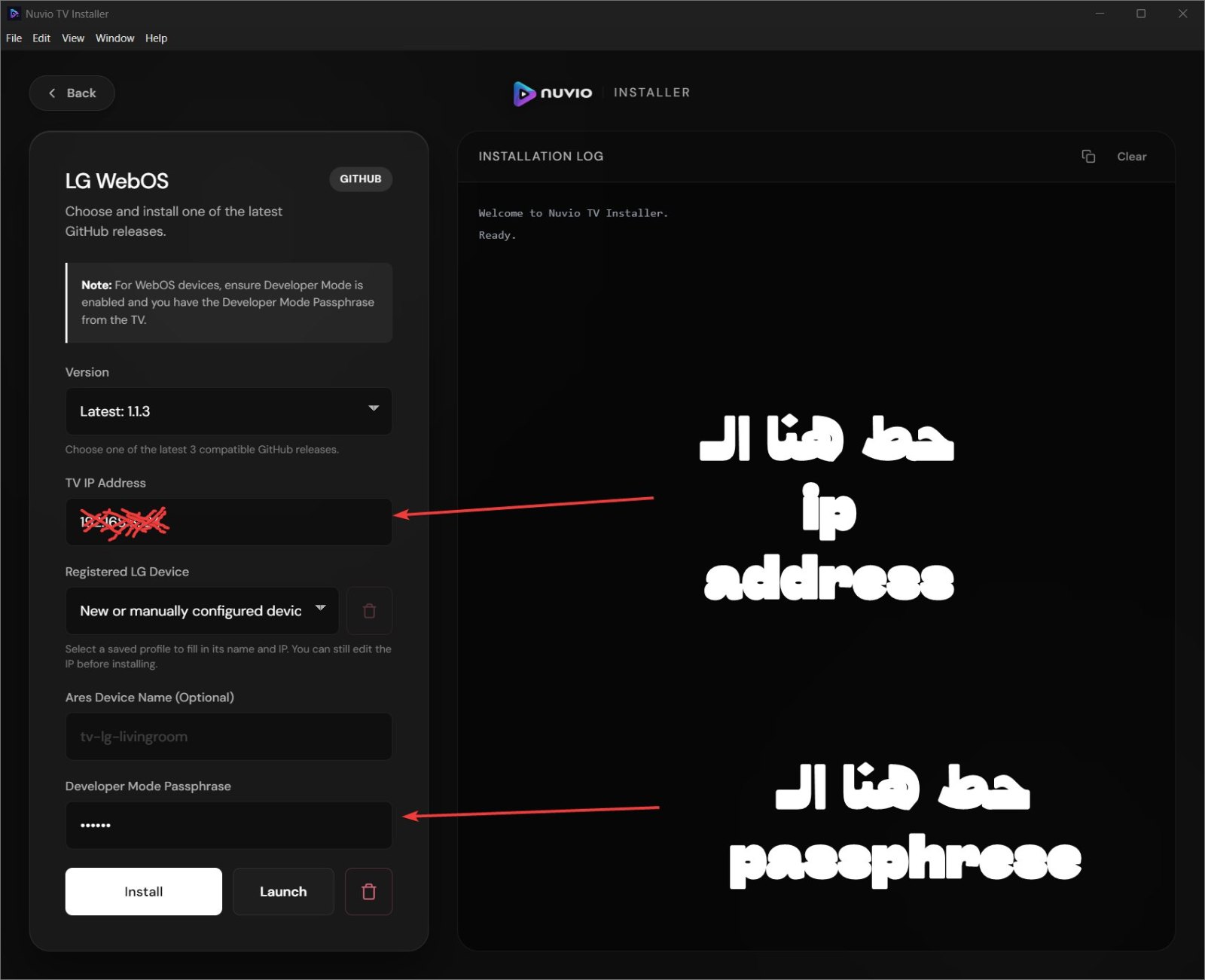The width and height of the screenshot is (1205, 980).
Task: Expand the Registered LG Device dropdown
Action: pyautogui.click(x=202, y=610)
